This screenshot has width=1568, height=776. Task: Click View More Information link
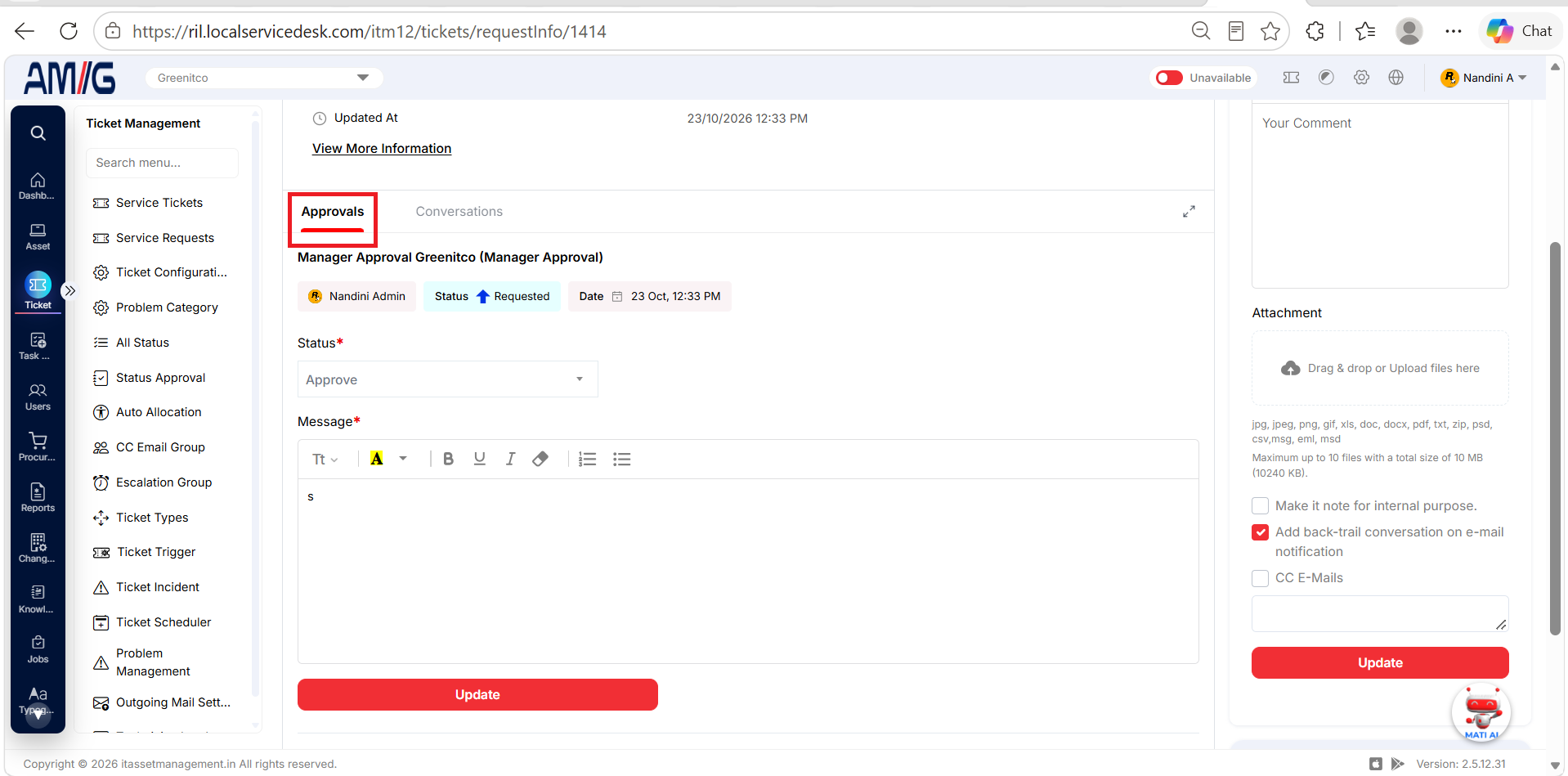[382, 149]
